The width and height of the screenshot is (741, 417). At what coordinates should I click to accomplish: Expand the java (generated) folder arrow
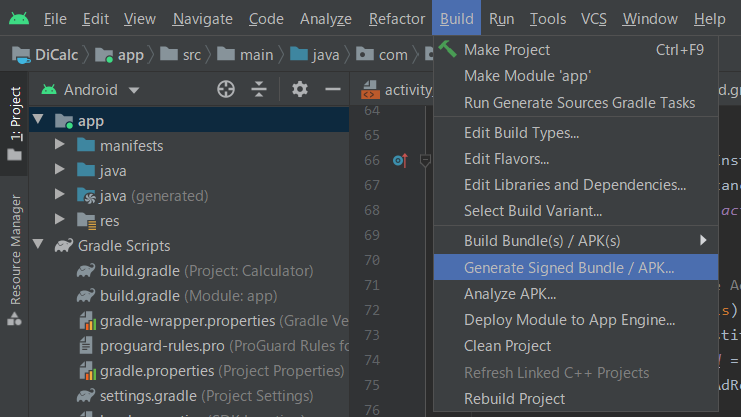click(x=60, y=194)
